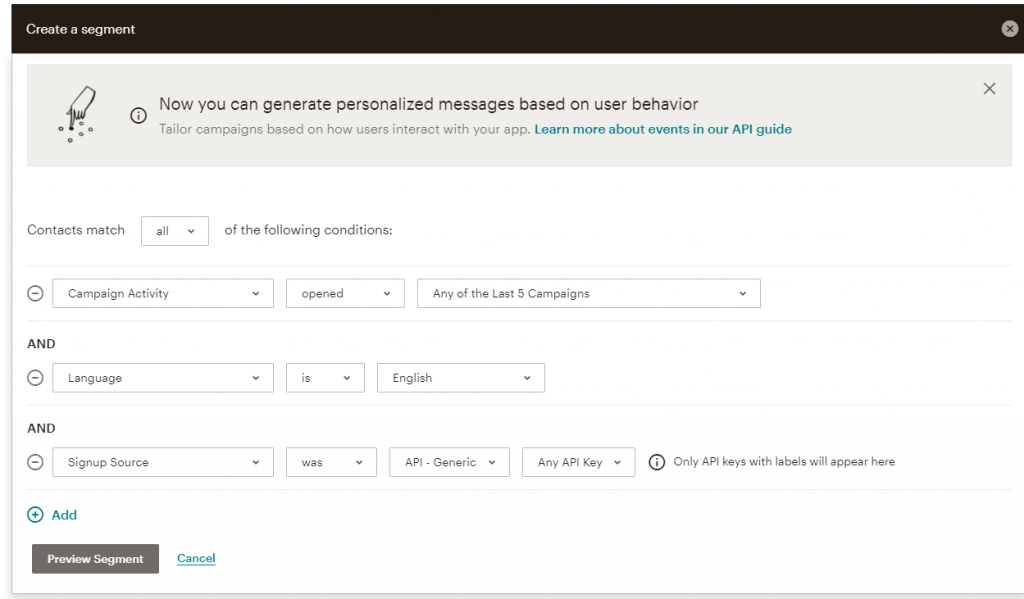This screenshot has height=599, width=1024.
Task: Change the English language value dropdown
Action: [460, 378]
